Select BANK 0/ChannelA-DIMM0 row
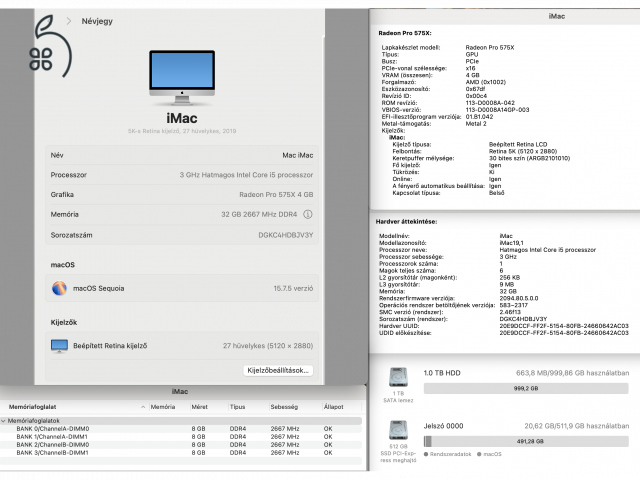640x480 pixels. coord(181,429)
